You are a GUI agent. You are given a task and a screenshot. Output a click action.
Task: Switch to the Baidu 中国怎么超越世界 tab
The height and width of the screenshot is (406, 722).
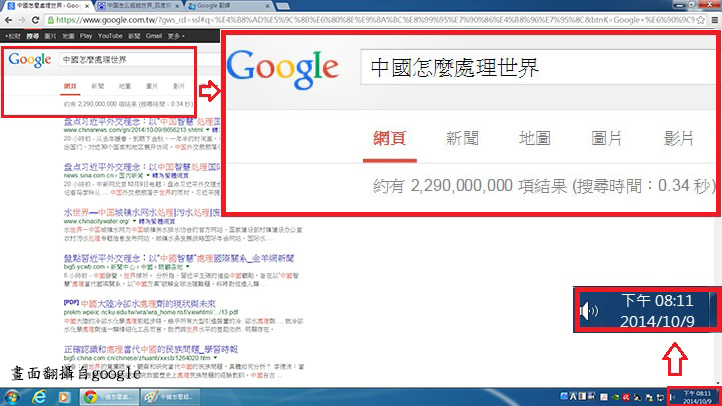(138, 6)
